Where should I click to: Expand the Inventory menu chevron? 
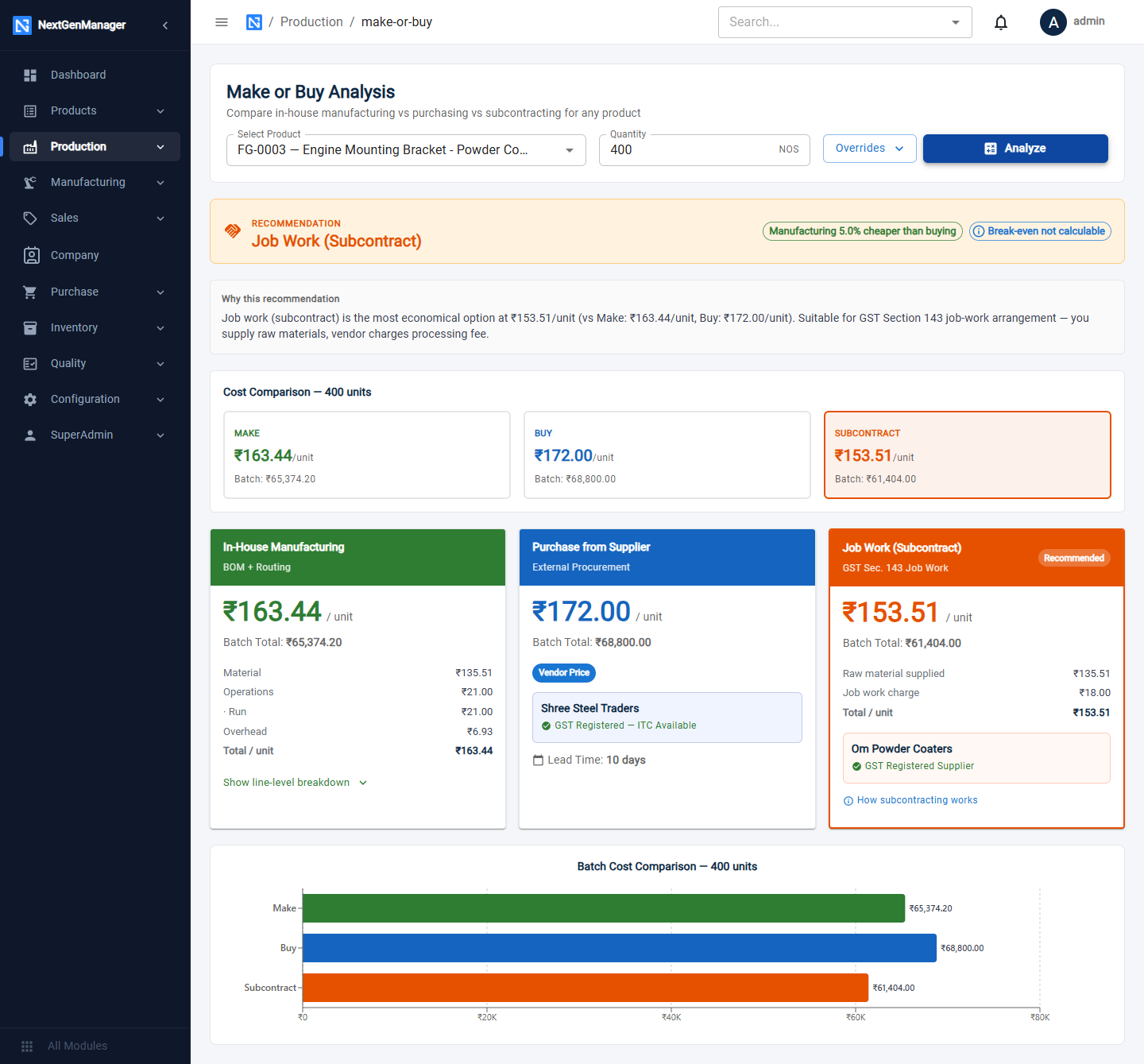coord(160,328)
